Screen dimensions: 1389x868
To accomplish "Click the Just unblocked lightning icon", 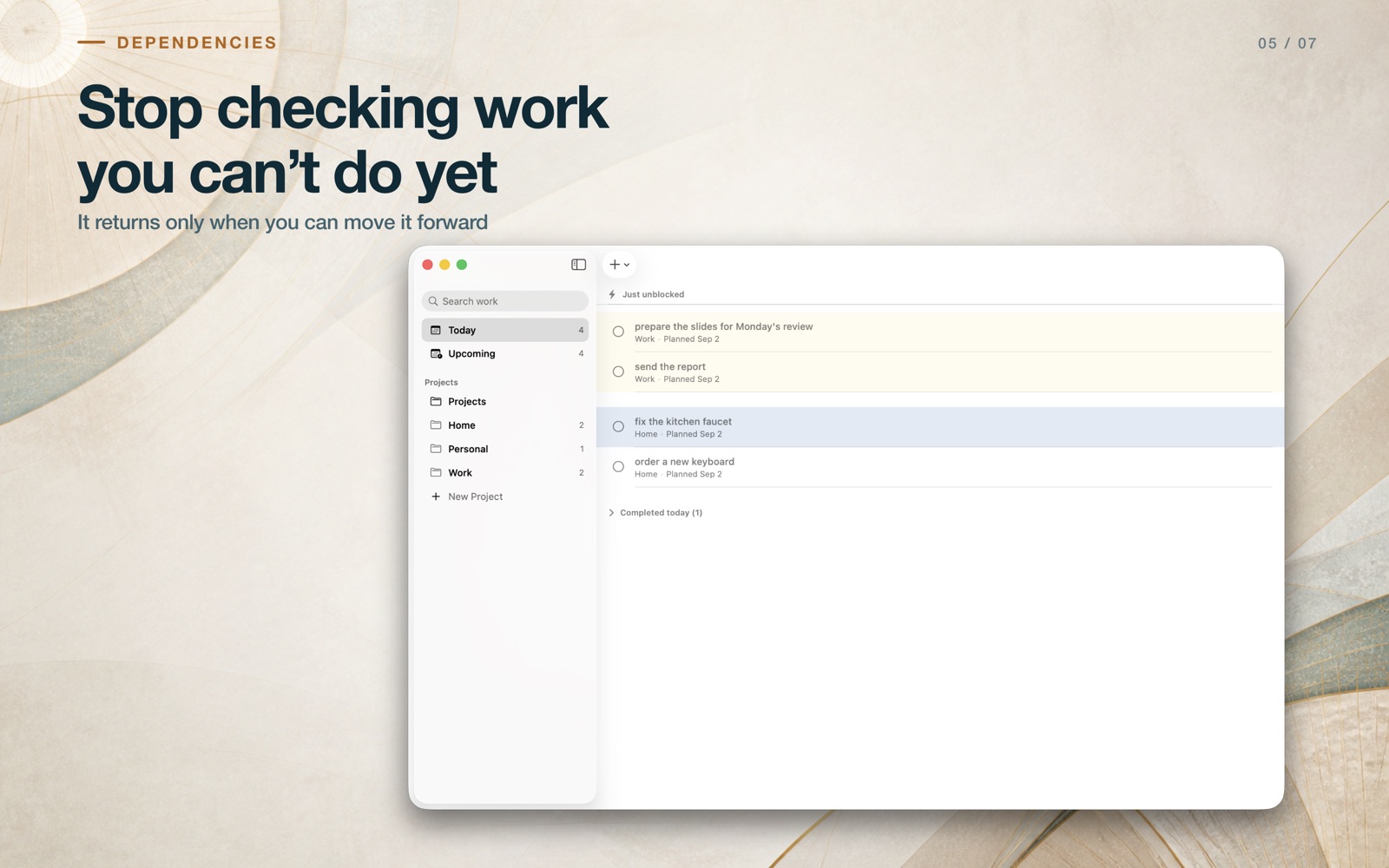I will click(x=612, y=294).
